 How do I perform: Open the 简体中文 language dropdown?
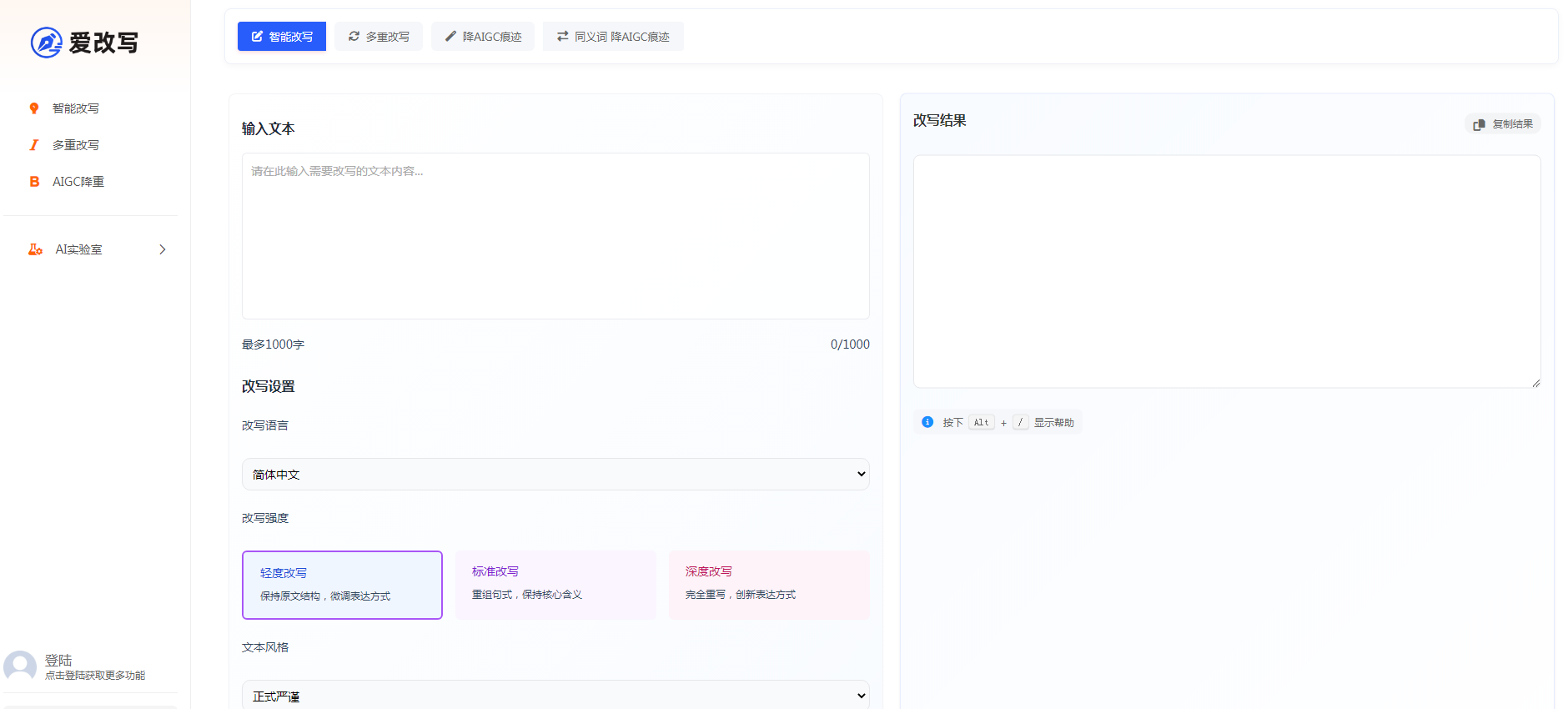click(x=555, y=475)
